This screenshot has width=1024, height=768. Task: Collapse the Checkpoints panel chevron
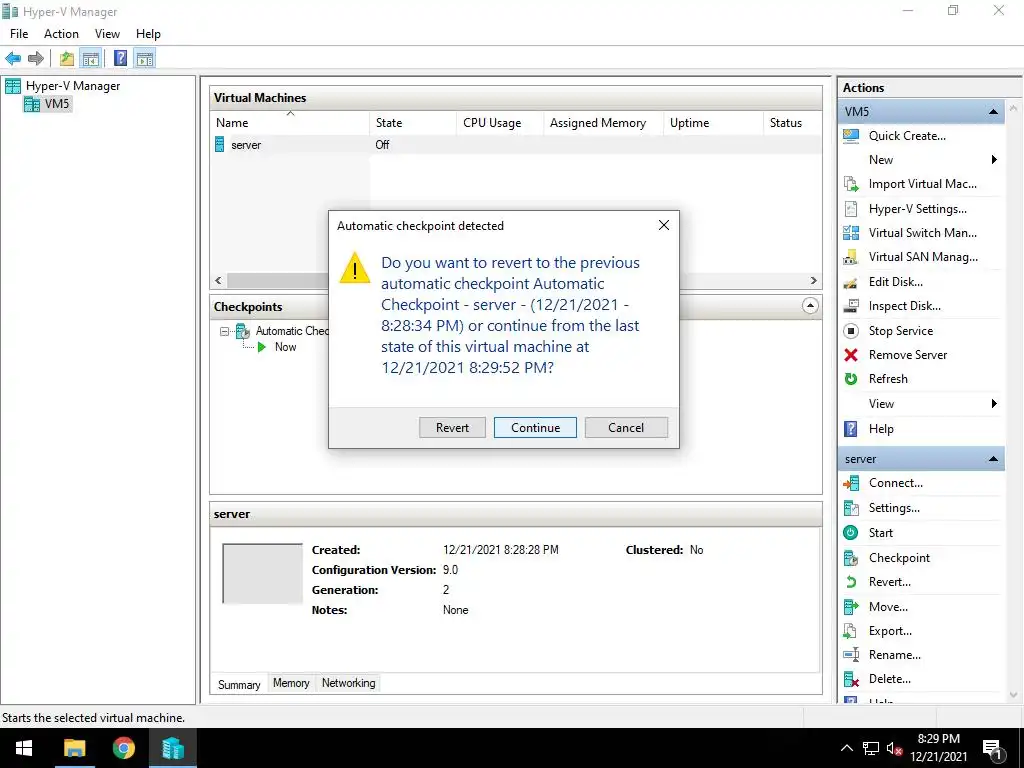click(810, 306)
